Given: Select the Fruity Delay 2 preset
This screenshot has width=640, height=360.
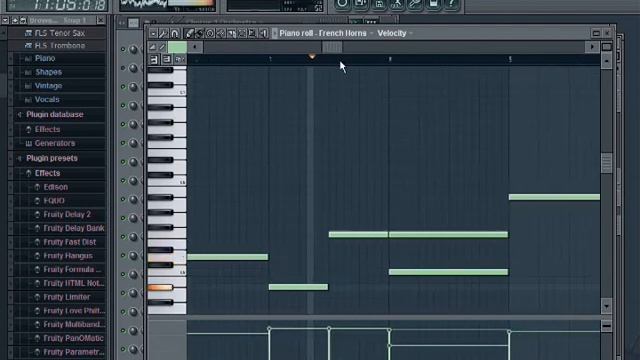Looking at the screenshot, I should [67, 214].
